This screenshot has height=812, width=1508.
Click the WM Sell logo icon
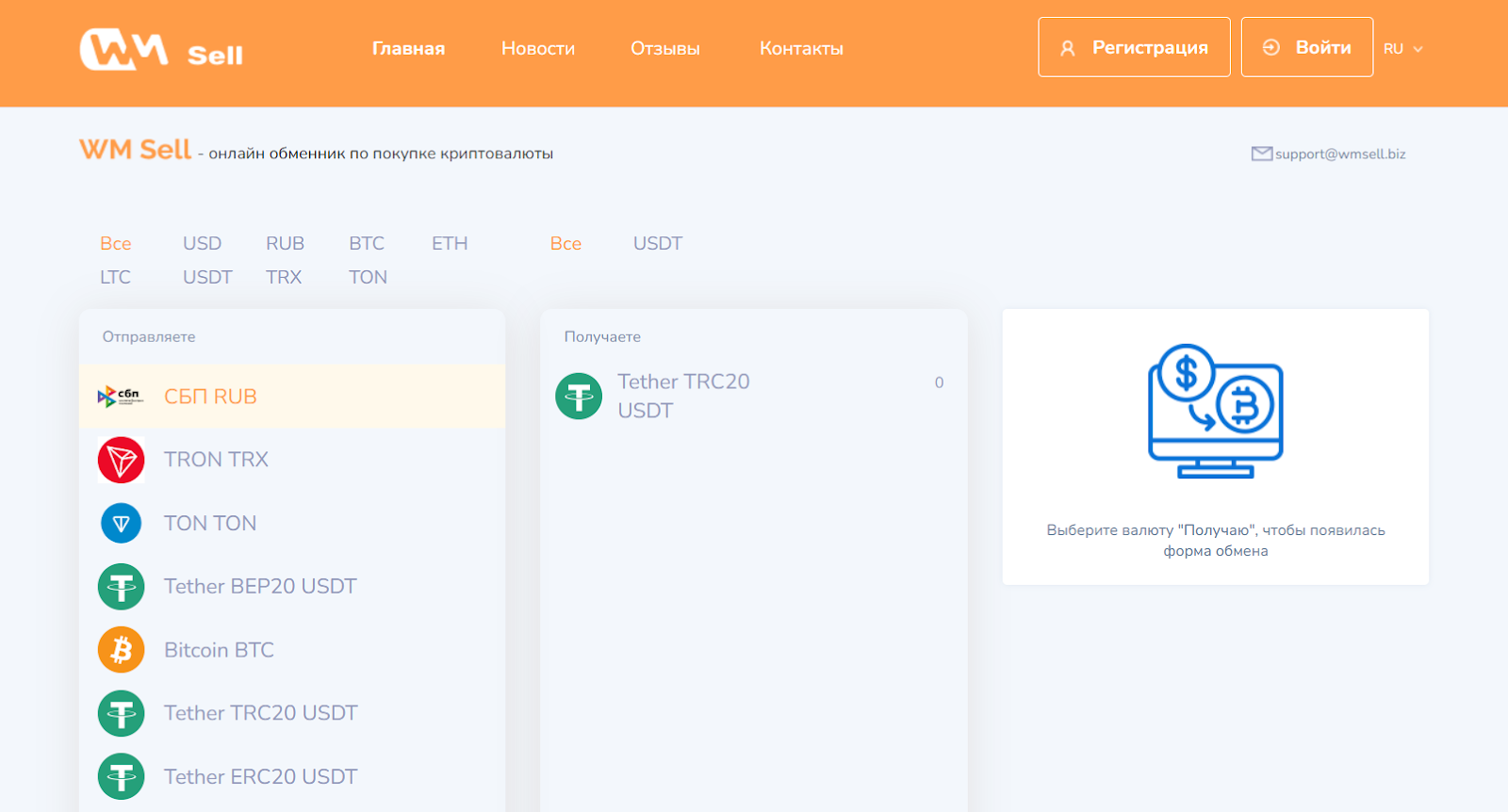[124, 49]
